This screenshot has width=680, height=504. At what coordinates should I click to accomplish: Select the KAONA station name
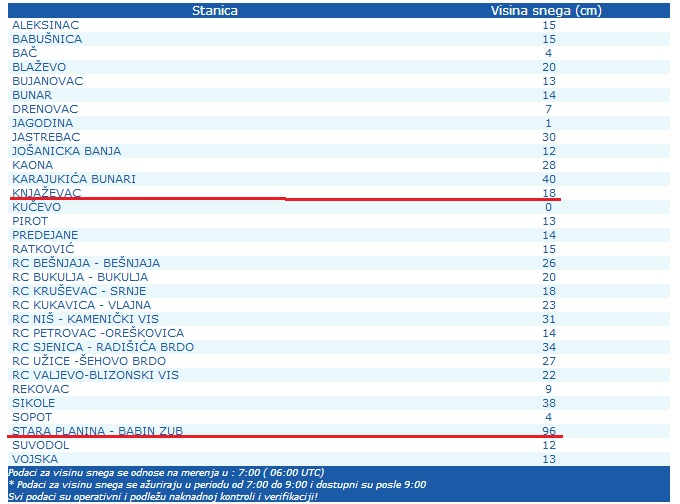33,165
